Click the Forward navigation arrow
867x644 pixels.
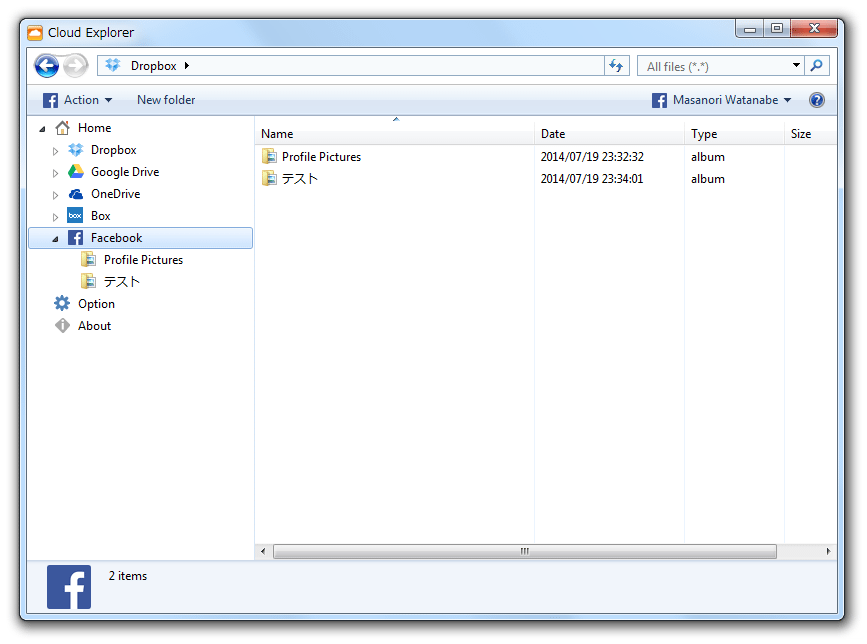click(x=75, y=66)
